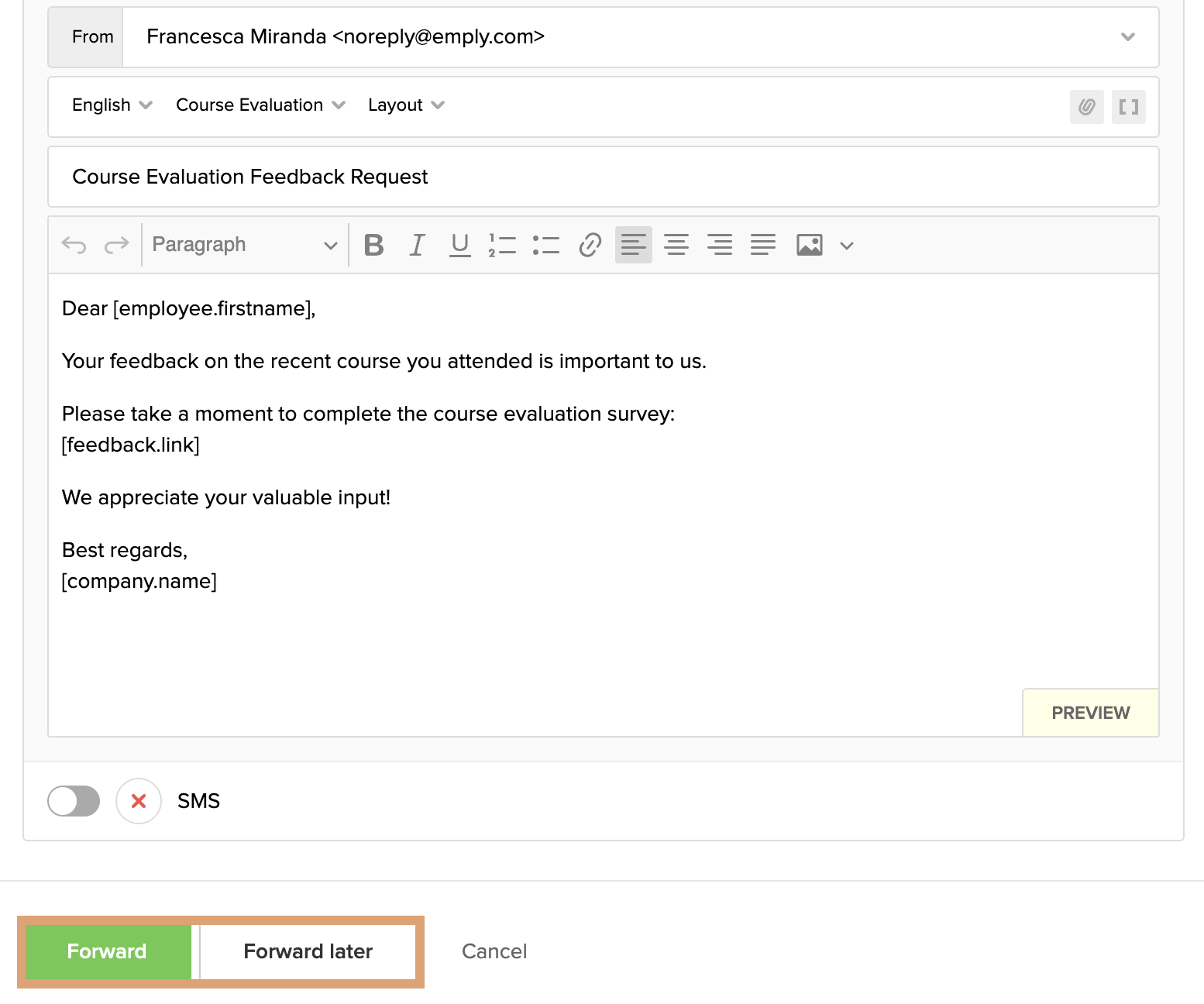Insert a bulleted list
This screenshot has width=1204, height=1004.
pyautogui.click(x=545, y=246)
